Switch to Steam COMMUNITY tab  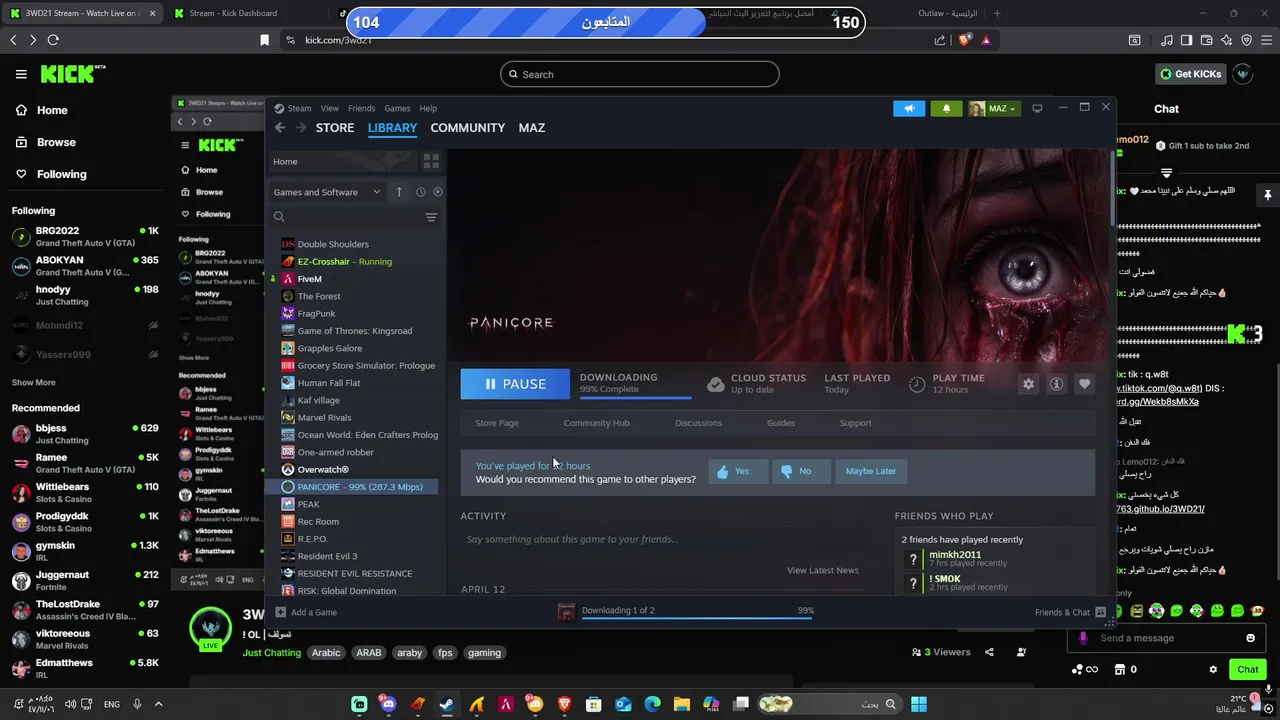[x=467, y=128]
